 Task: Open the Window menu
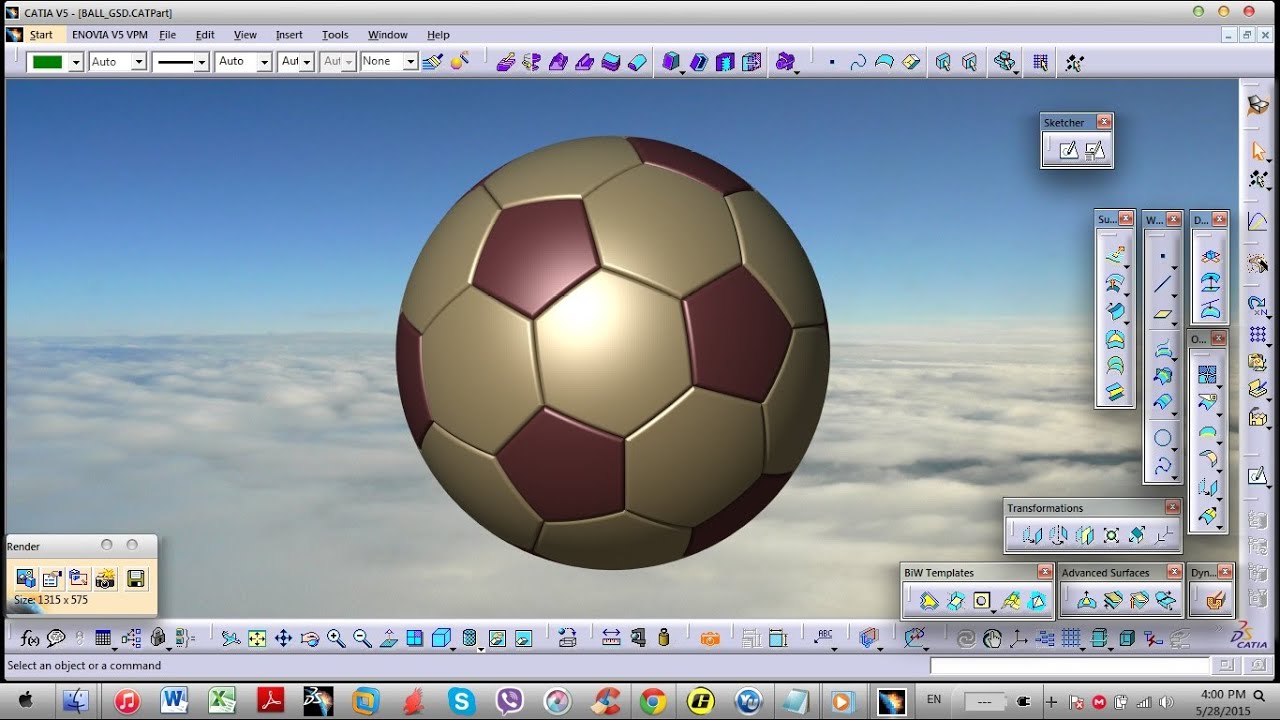point(387,35)
